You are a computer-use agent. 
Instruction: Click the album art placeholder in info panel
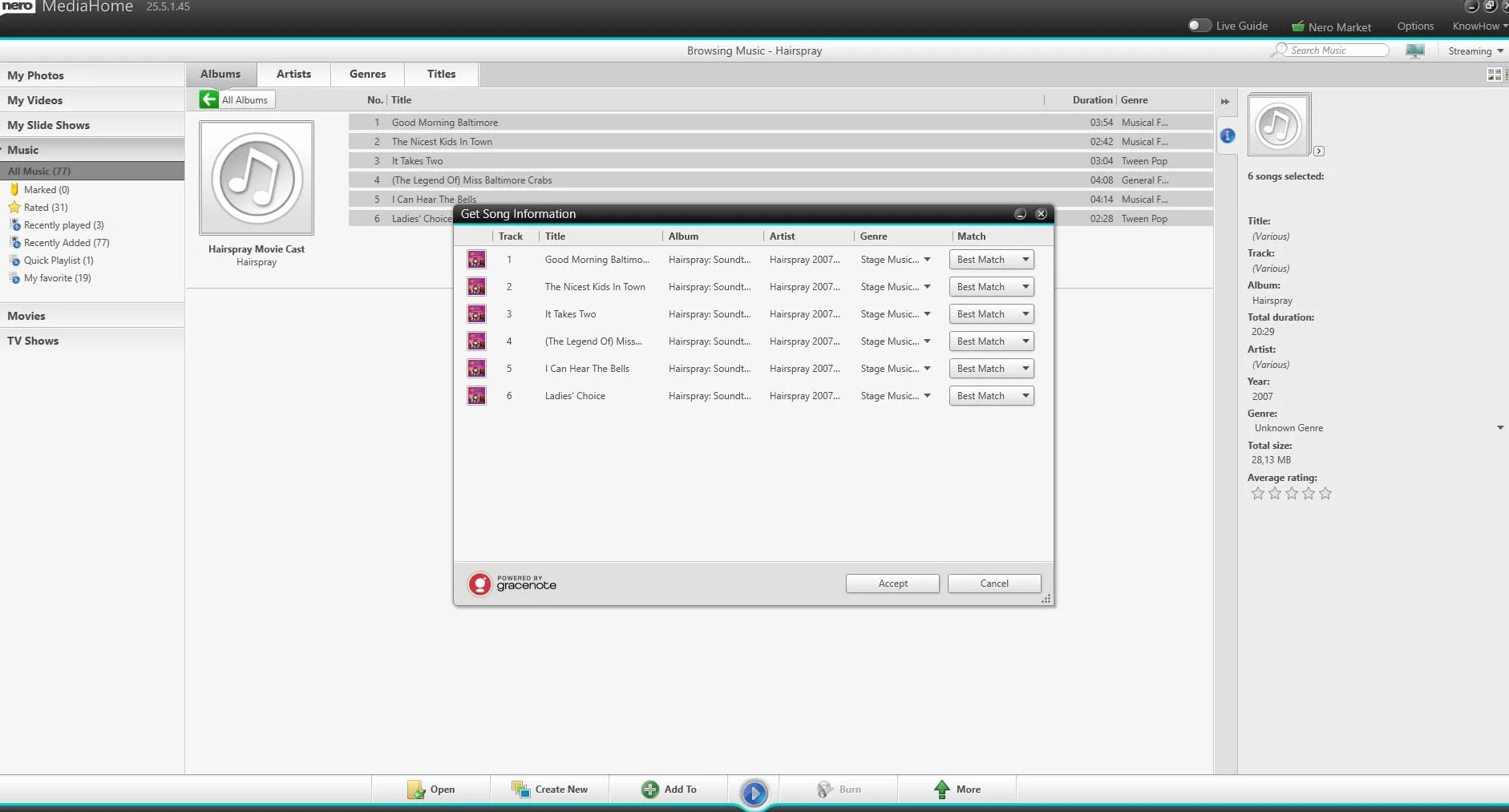1279,125
